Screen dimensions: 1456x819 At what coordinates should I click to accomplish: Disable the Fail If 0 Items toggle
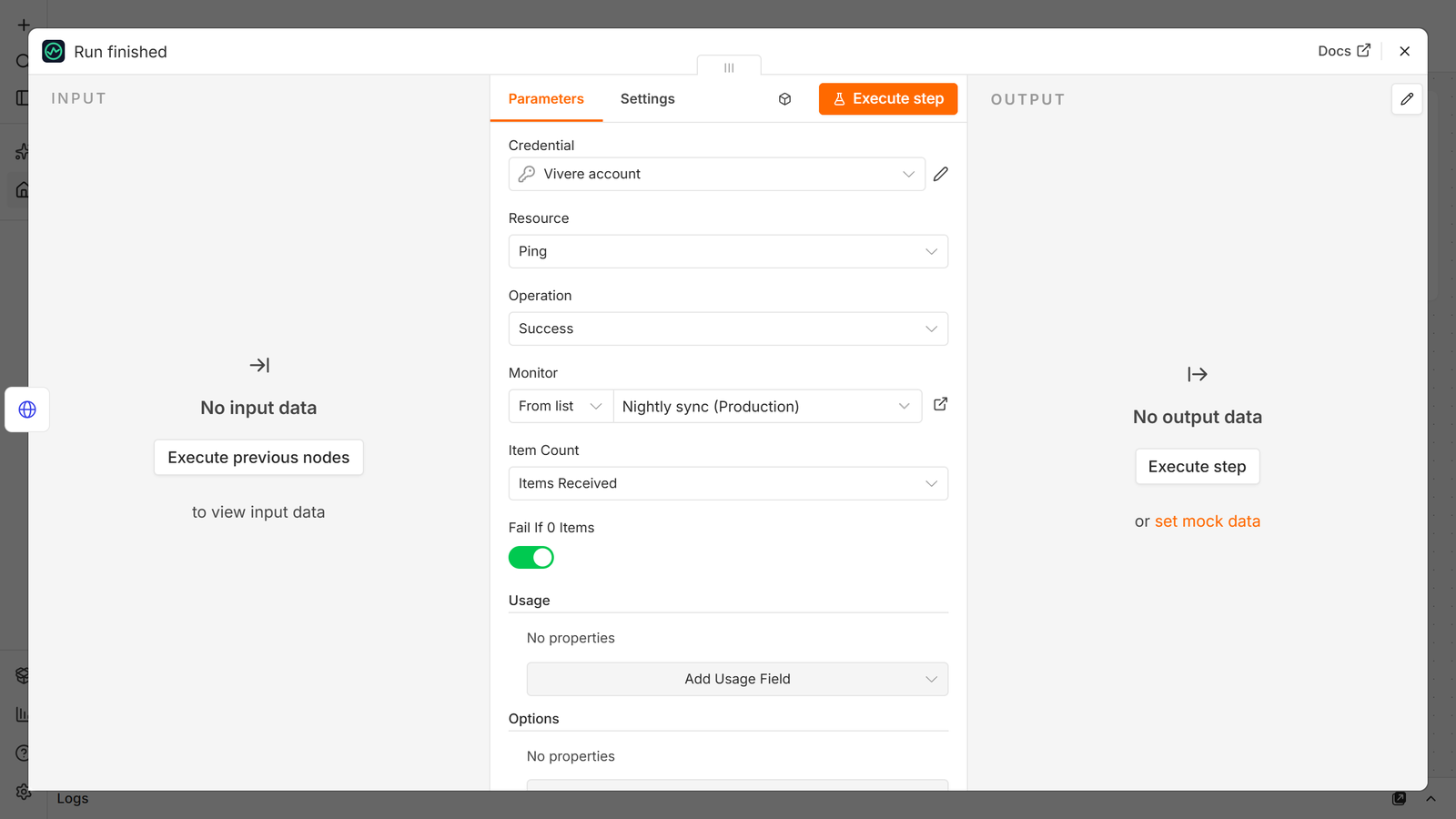point(531,558)
